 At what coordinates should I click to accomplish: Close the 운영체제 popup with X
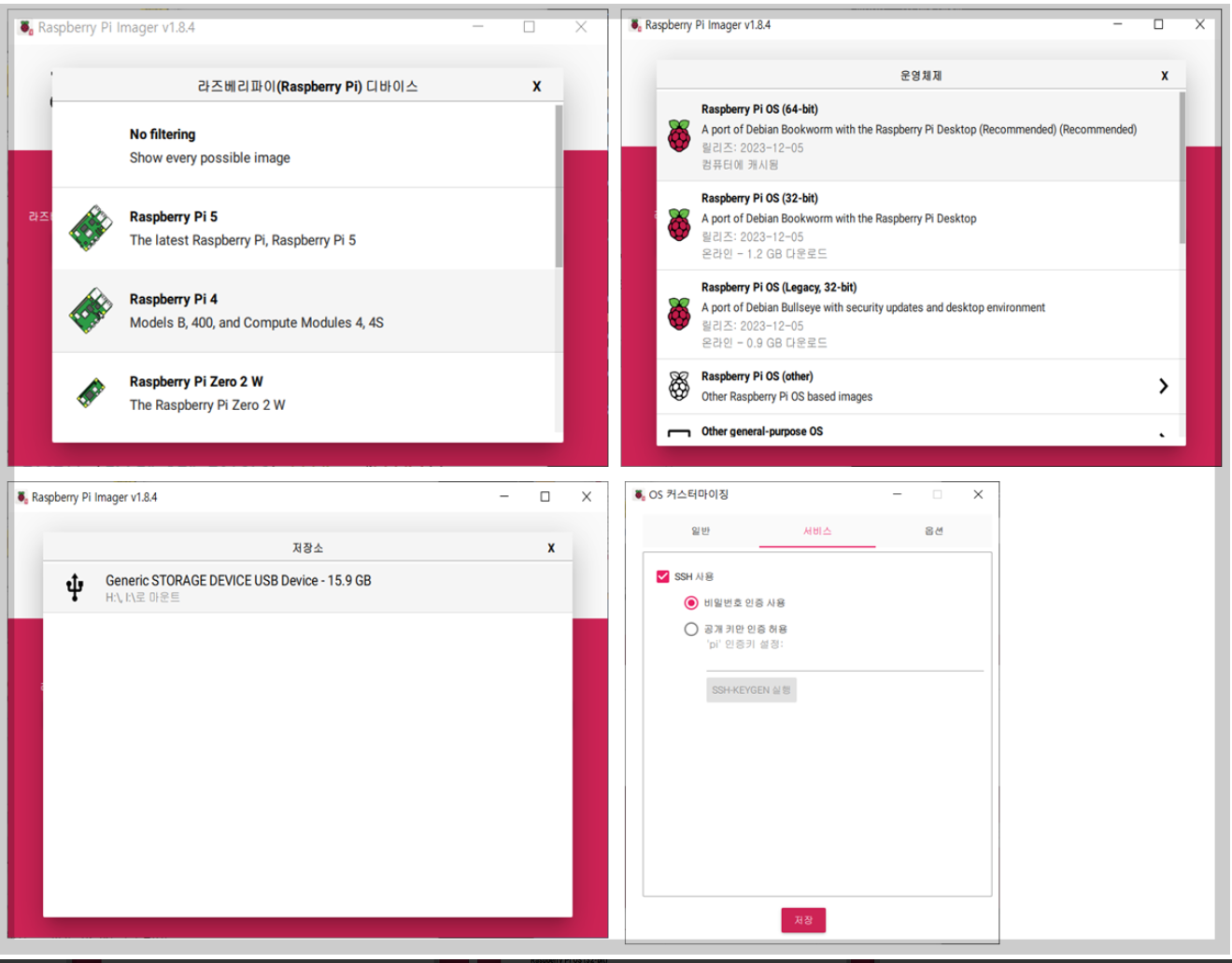click(x=1165, y=76)
